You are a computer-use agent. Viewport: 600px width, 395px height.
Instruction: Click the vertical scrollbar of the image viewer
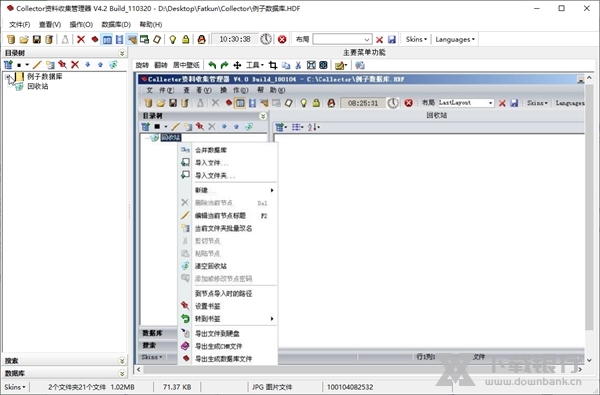(x=589, y=219)
